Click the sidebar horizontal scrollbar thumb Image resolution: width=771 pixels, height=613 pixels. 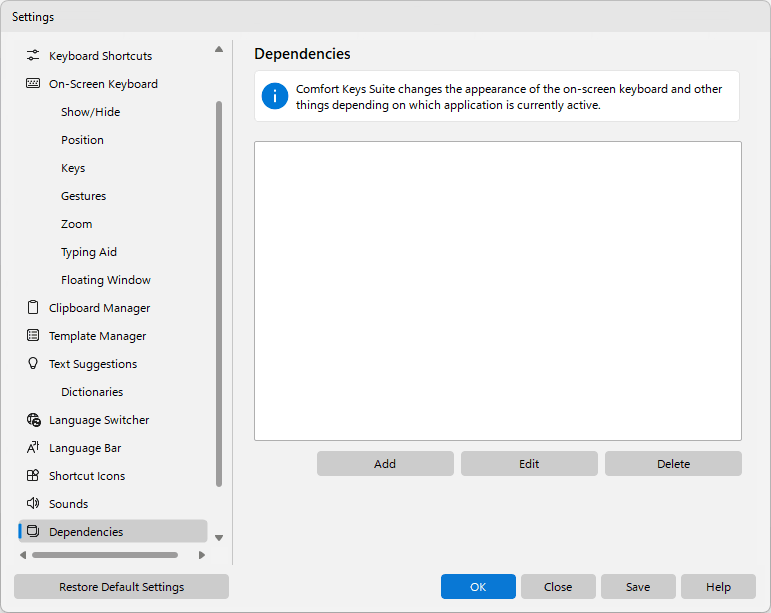pos(105,555)
